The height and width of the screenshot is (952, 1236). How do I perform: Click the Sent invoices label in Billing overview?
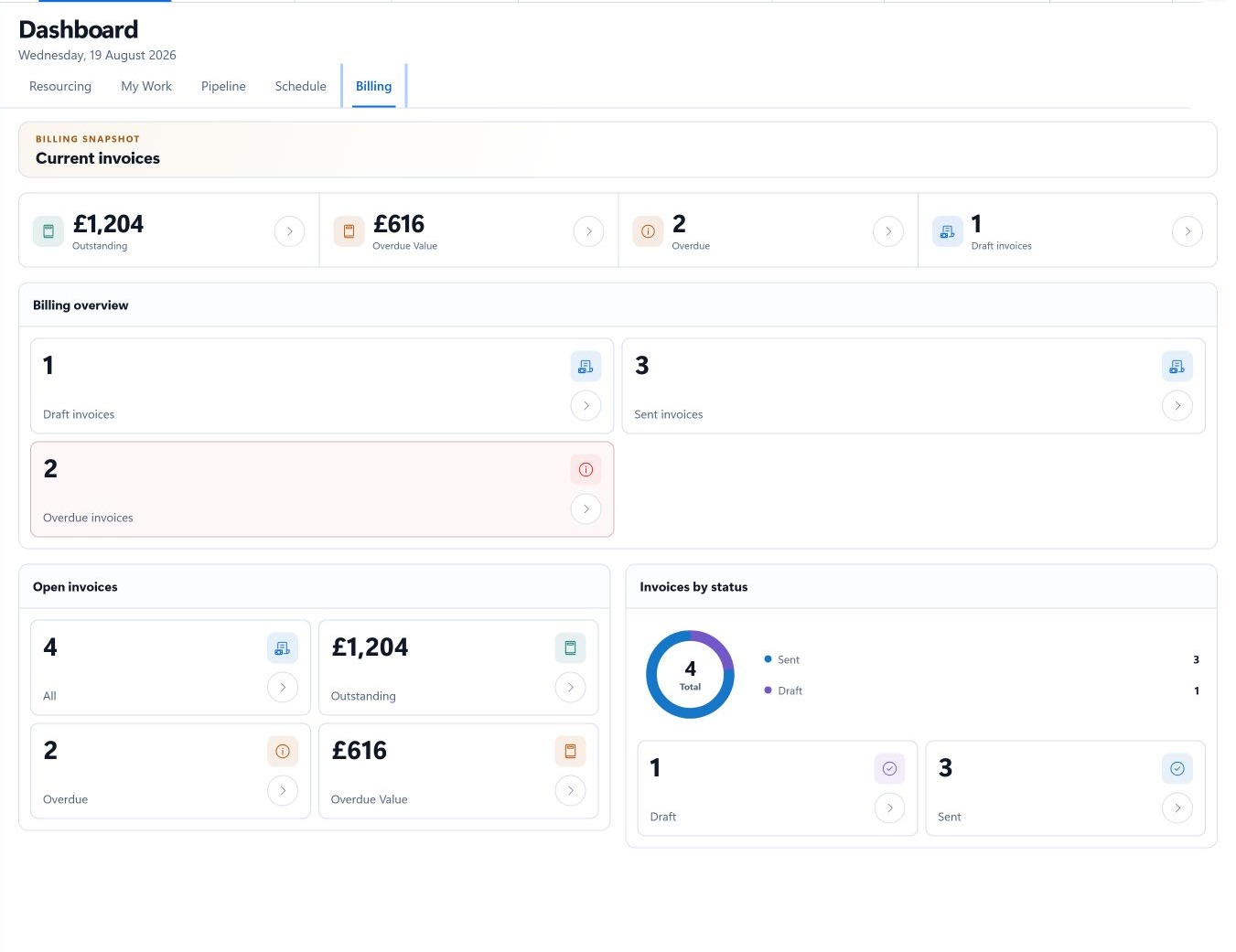pyautogui.click(x=669, y=414)
